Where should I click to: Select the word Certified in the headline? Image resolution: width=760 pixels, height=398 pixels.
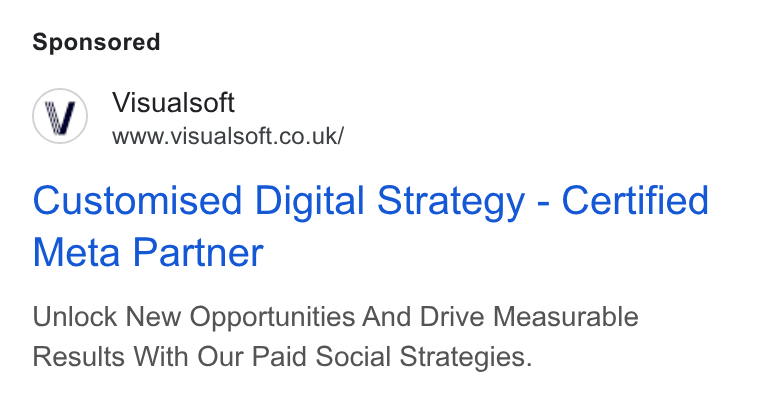tap(635, 200)
